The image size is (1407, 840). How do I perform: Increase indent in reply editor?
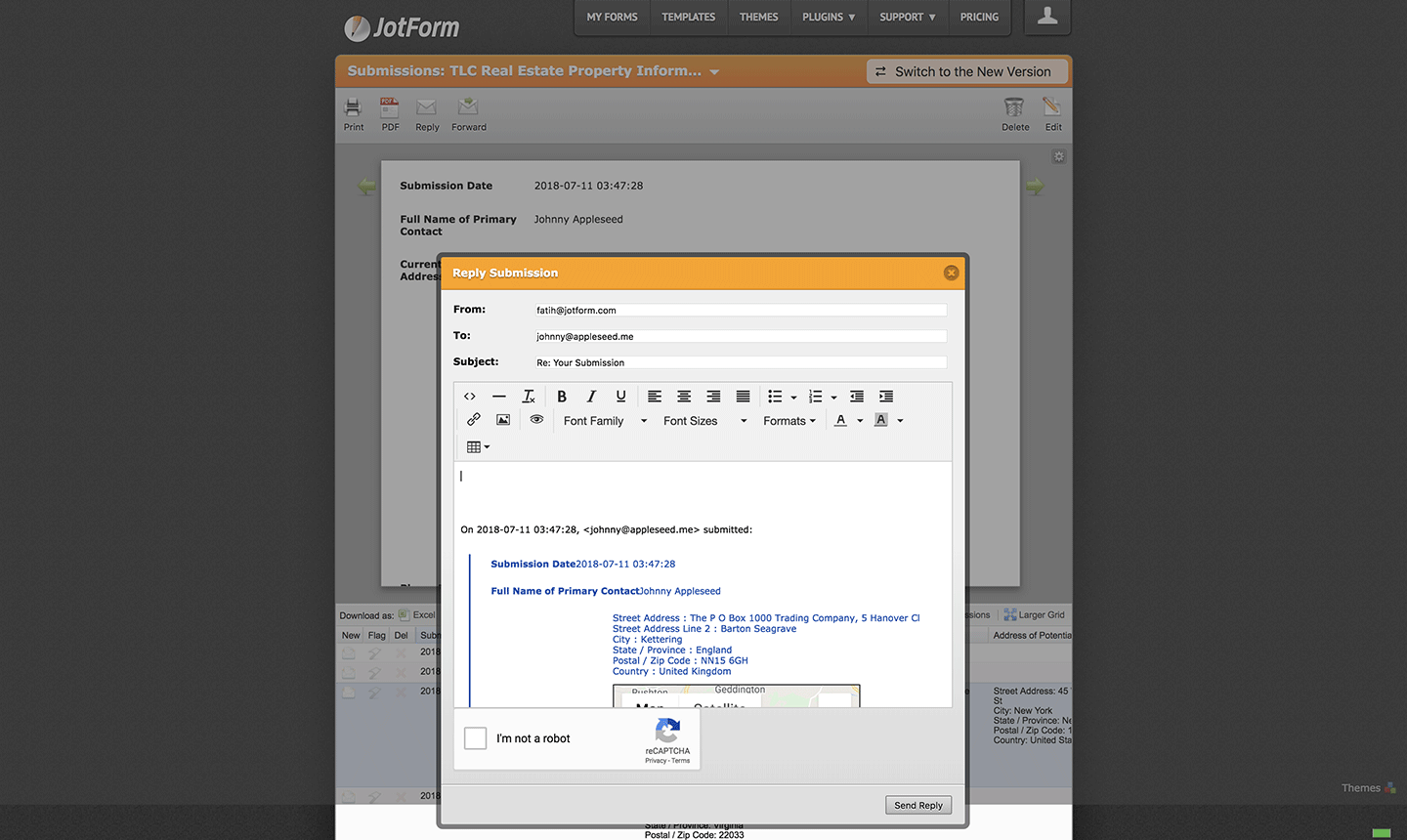pyautogui.click(x=886, y=397)
